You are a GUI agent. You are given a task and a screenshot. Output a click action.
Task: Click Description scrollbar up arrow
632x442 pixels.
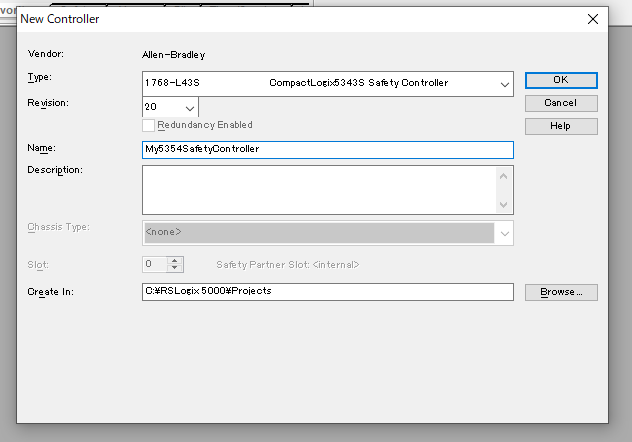[x=503, y=176]
